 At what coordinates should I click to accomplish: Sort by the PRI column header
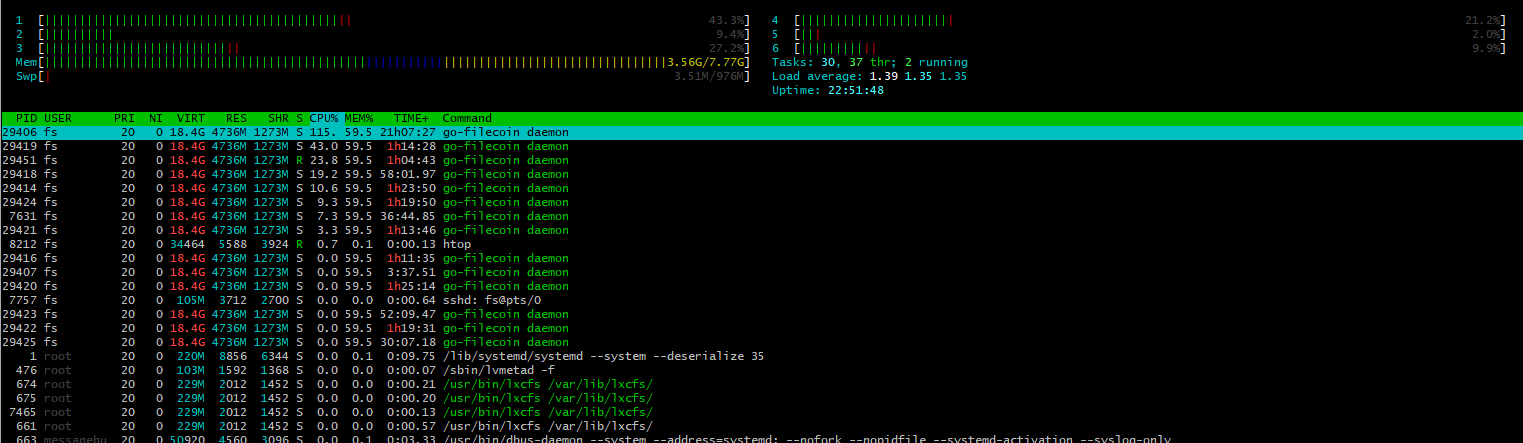[x=124, y=118]
